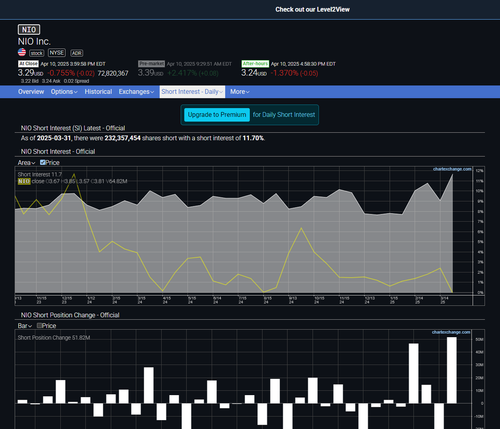Click the NIO ticker symbol badge
Viewport: 500px width, 429px height.
coord(29,30)
